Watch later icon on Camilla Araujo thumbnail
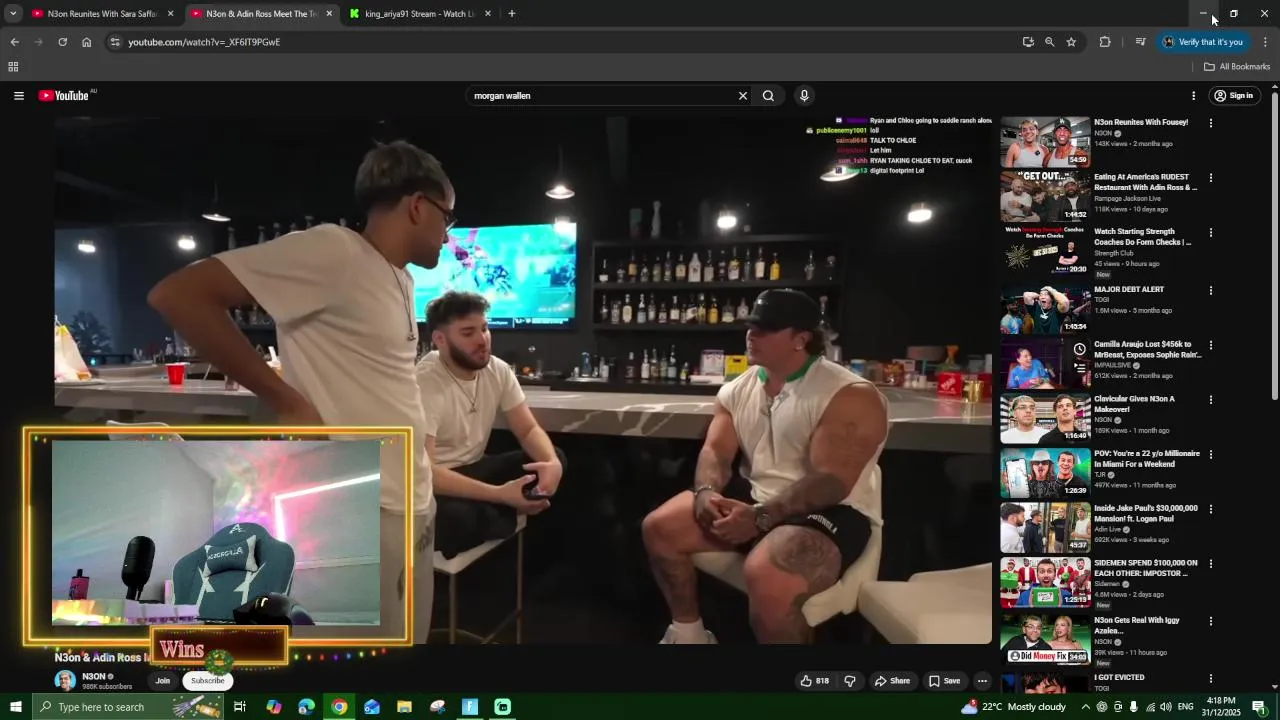The width and height of the screenshot is (1280, 720). pyautogui.click(x=1079, y=349)
